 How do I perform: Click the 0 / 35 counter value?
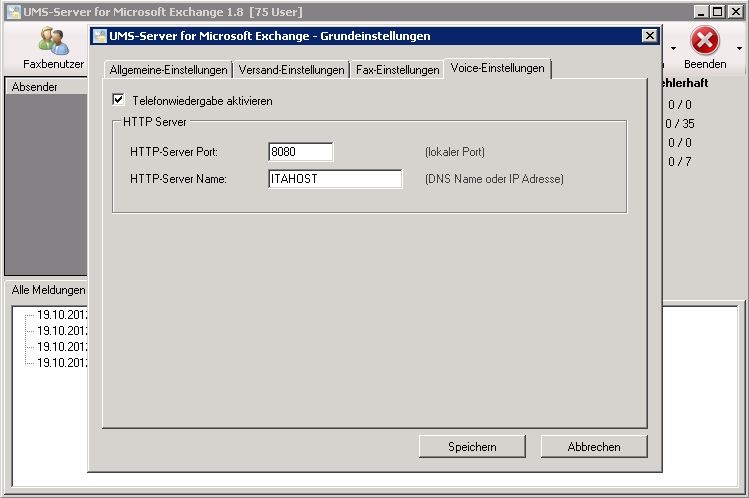[x=680, y=124]
